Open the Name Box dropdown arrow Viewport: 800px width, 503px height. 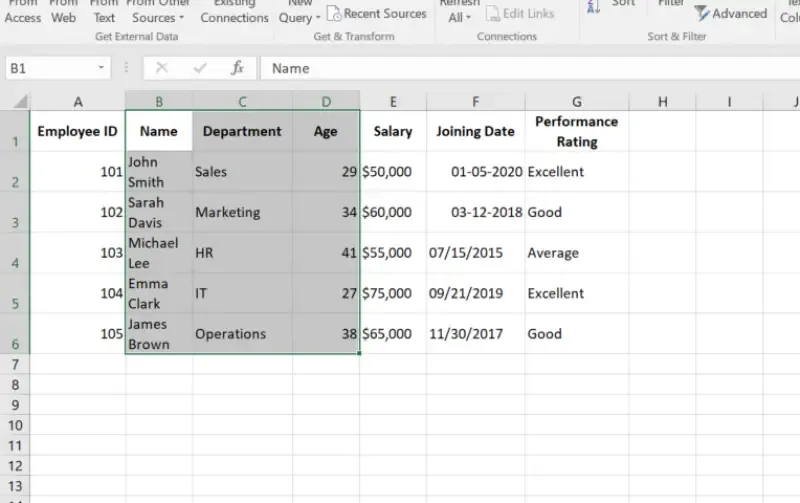[x=101, y=68]
